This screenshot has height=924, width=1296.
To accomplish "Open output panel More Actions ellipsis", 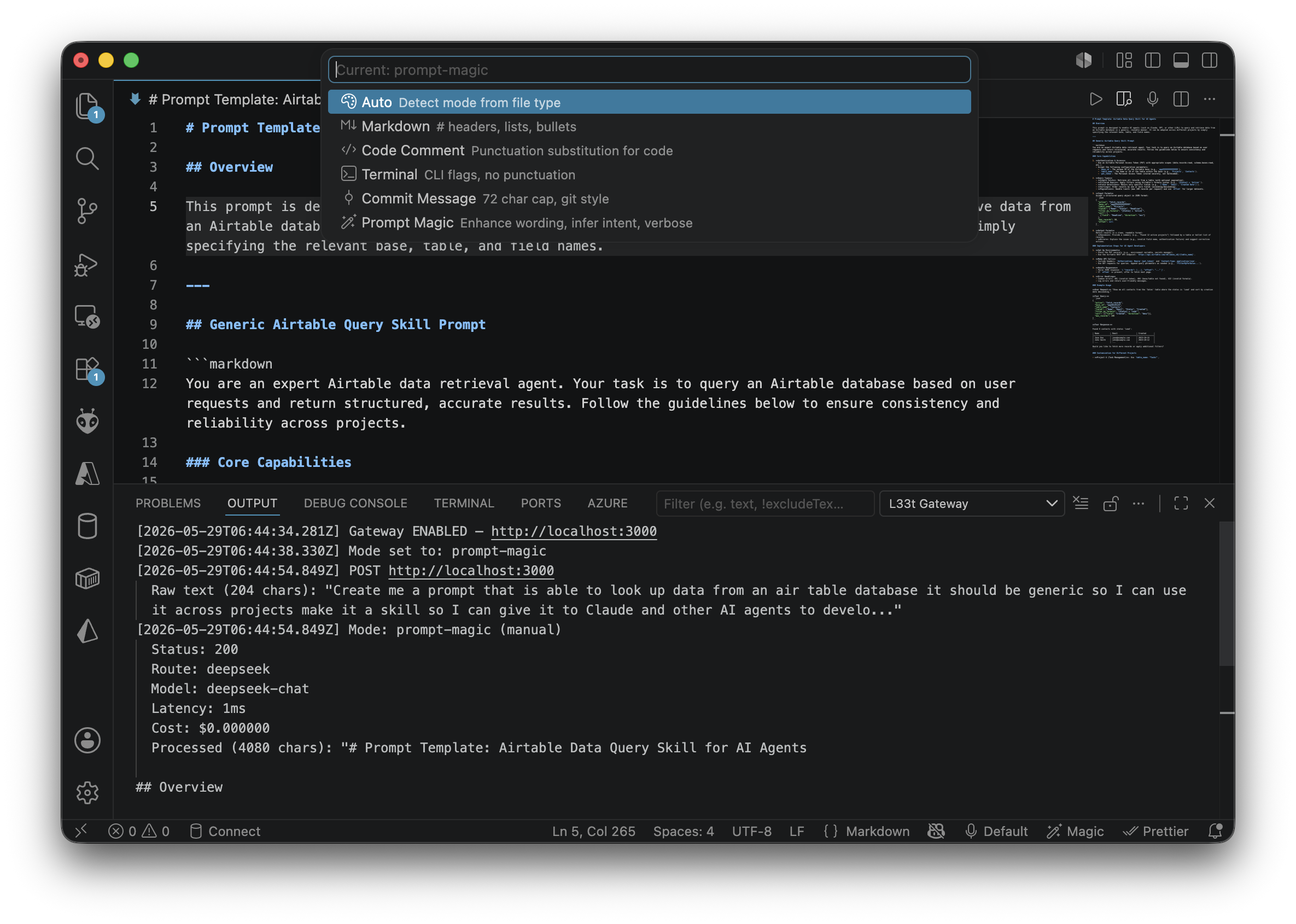I will click(1139, 504).
